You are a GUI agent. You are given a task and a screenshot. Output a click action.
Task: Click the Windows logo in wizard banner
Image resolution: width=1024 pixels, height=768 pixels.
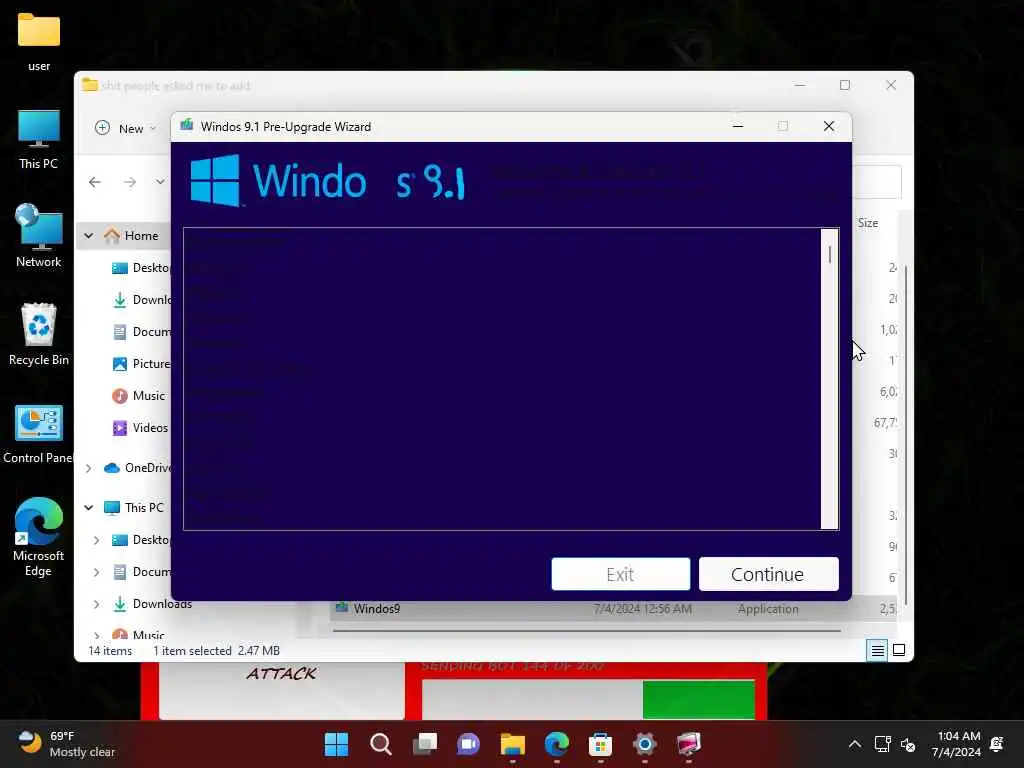point(215,180)
